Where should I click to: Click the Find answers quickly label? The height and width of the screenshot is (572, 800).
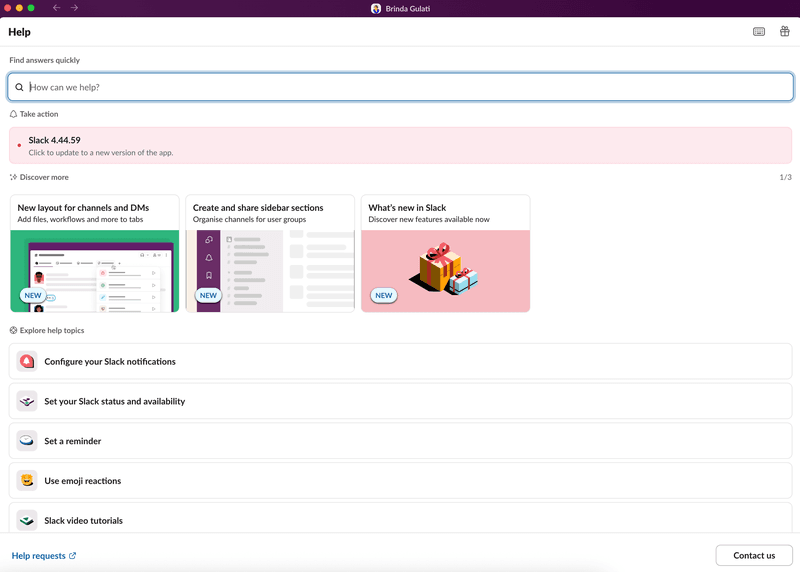44,60
